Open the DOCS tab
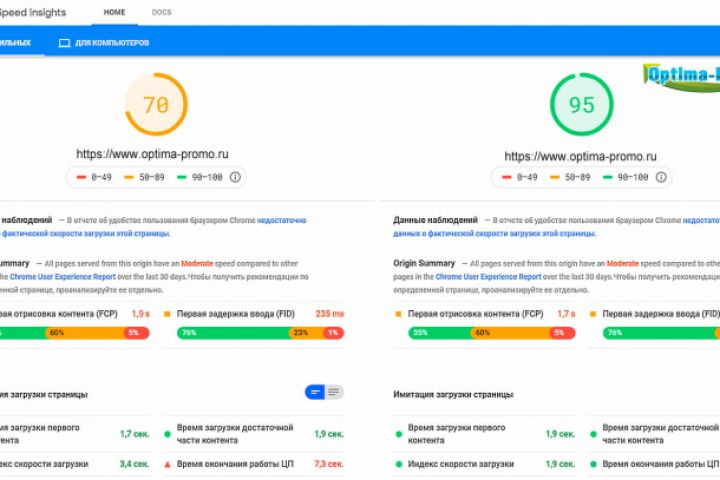Screen dimensions: 720x480 [162, 12]
